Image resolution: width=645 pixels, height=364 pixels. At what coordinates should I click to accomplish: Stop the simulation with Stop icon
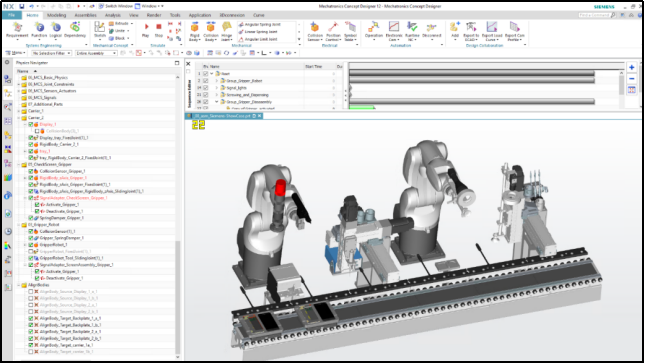pos(159,29)
